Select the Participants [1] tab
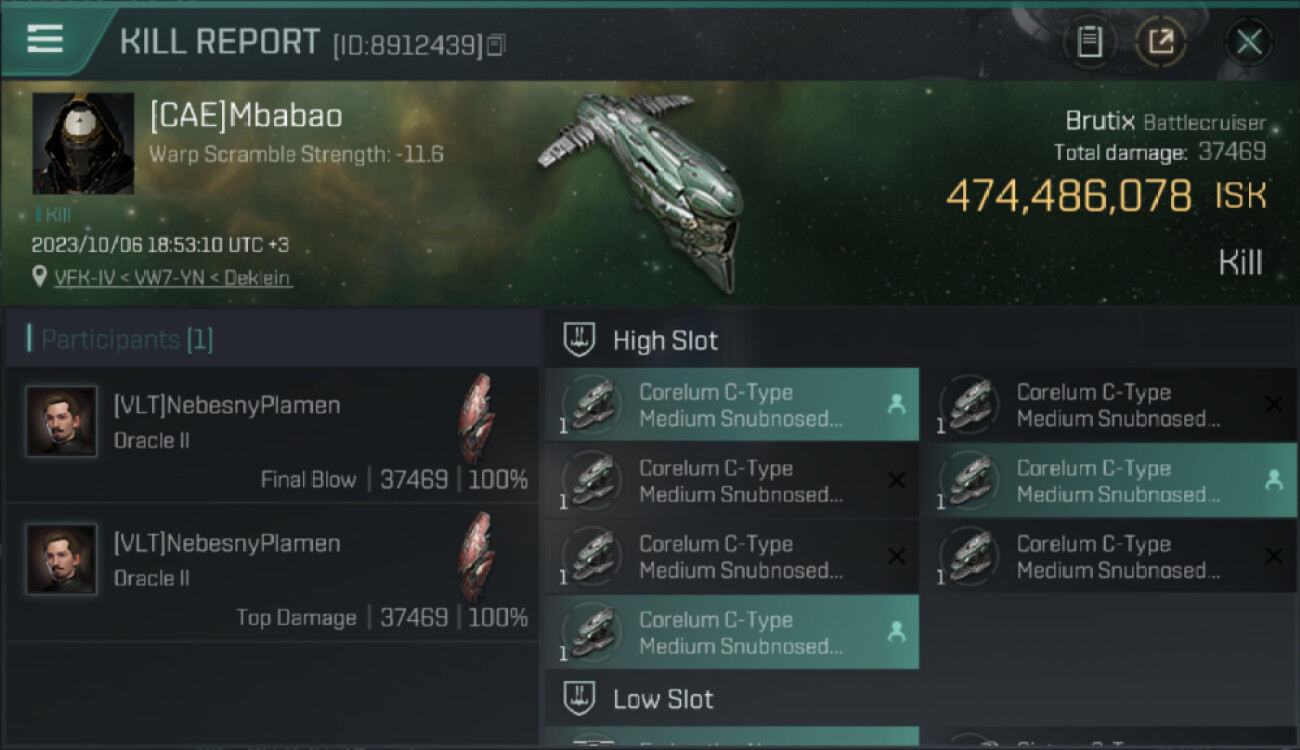The height and width of the screenshot is (750, 1300). click(x=127, y=340)
